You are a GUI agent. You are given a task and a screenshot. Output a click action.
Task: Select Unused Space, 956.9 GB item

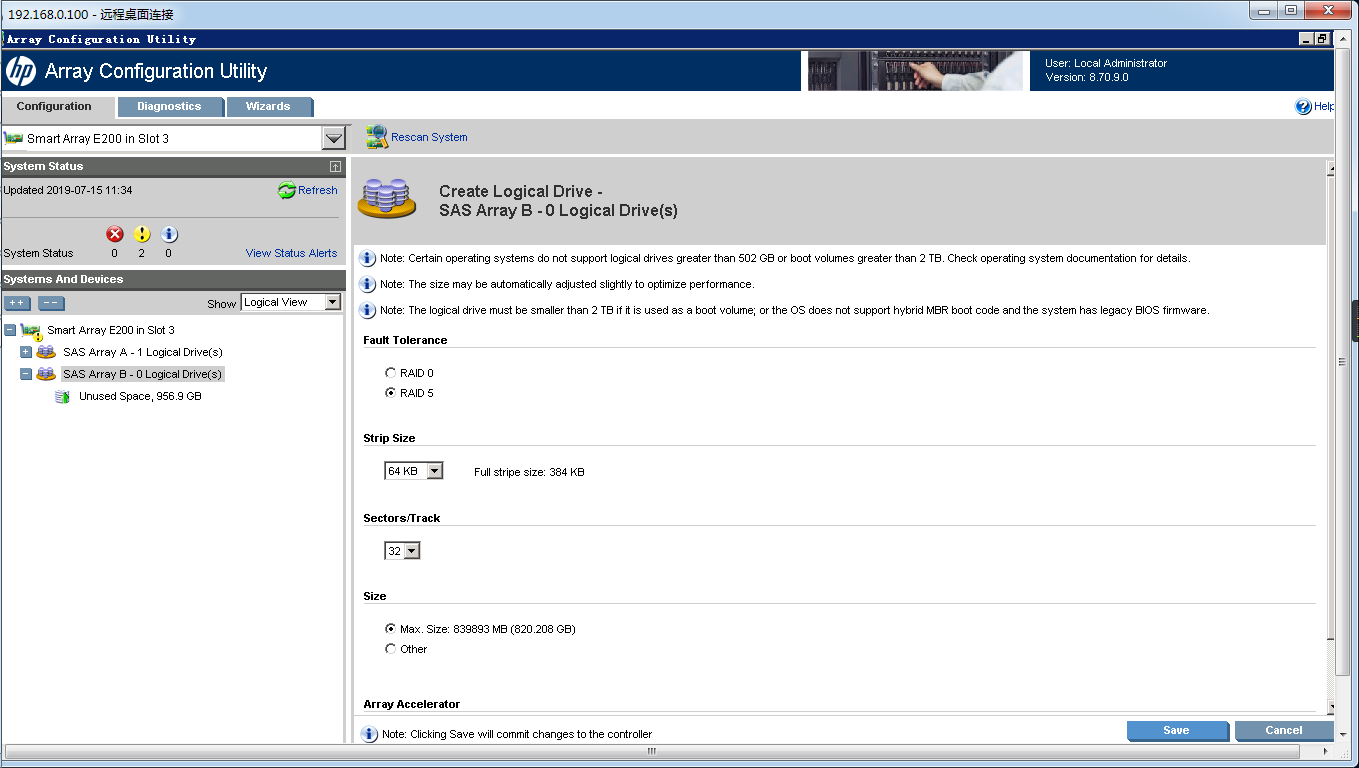point(140,396)
